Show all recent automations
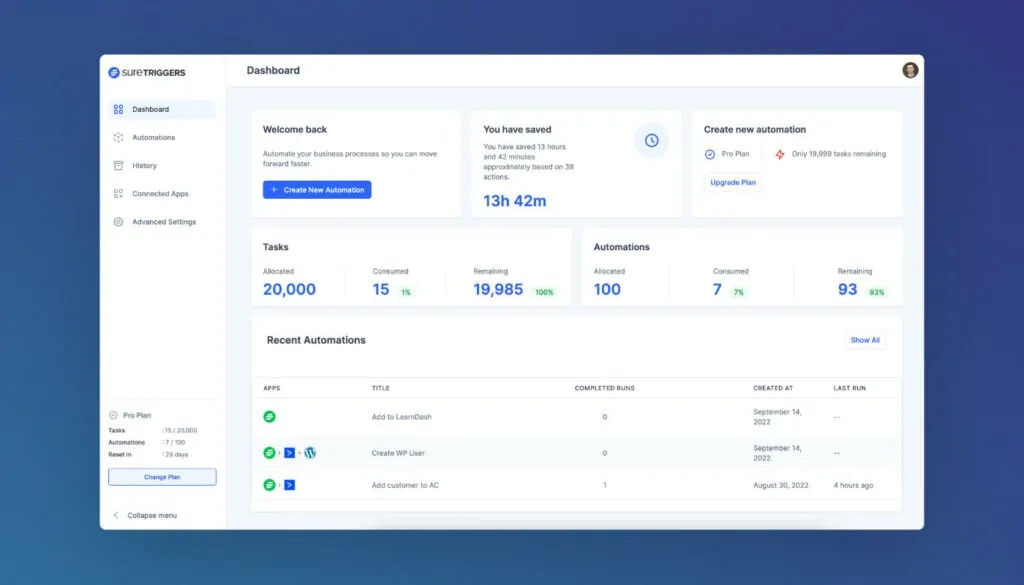 coord(864,339)
